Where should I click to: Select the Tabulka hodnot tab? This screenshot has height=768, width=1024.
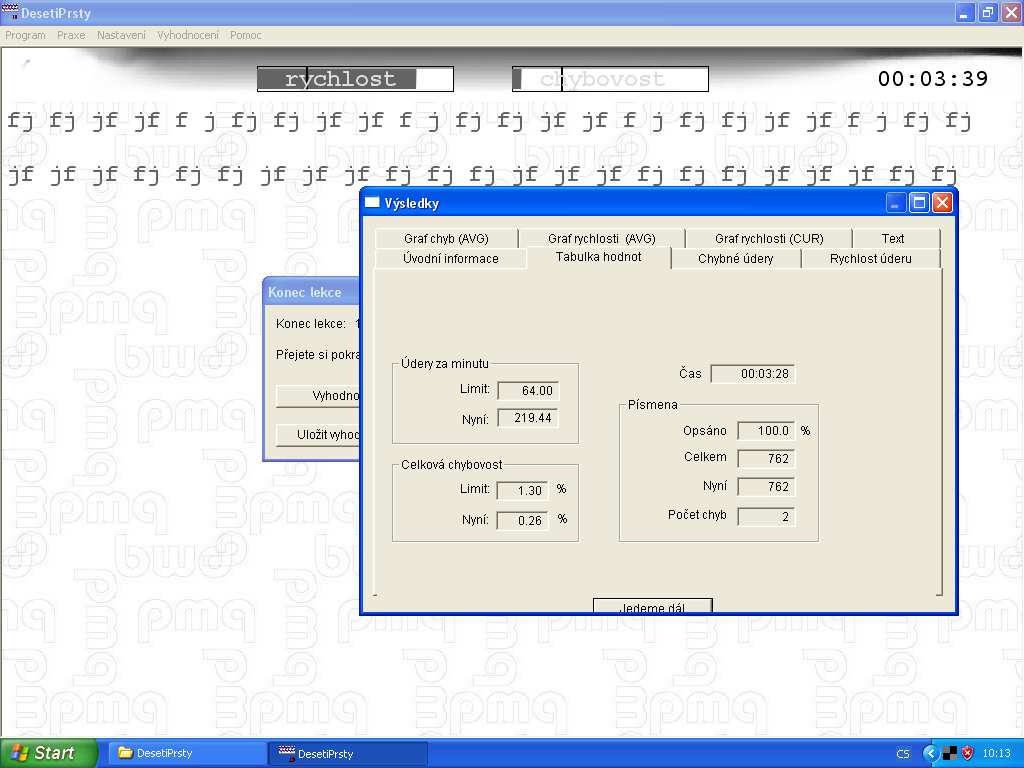pyautogui.click(x=598, y=257)
